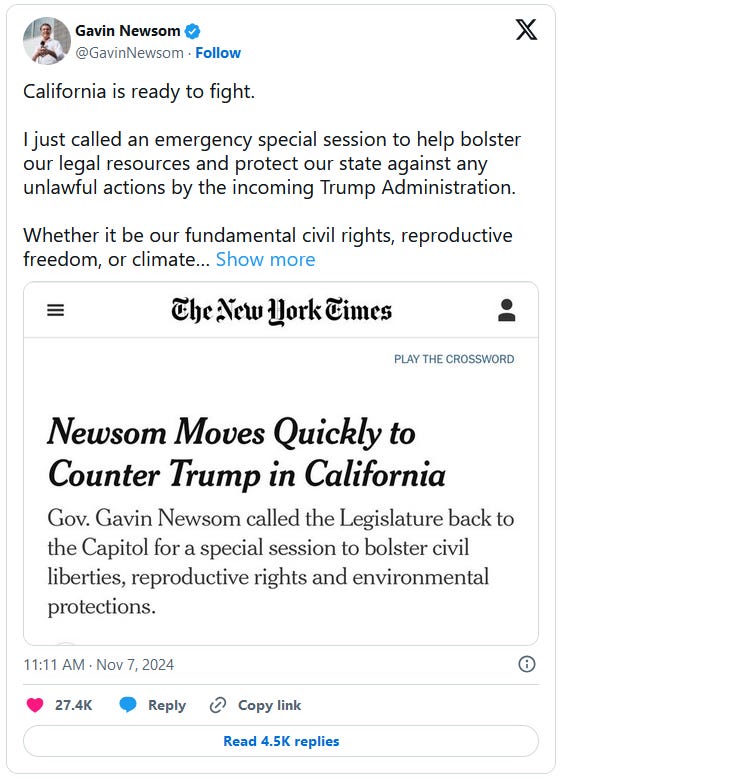Click the X logo icon
Image resolution: width=752 pixels, height=784 pixels.
[x=526, y=30]
